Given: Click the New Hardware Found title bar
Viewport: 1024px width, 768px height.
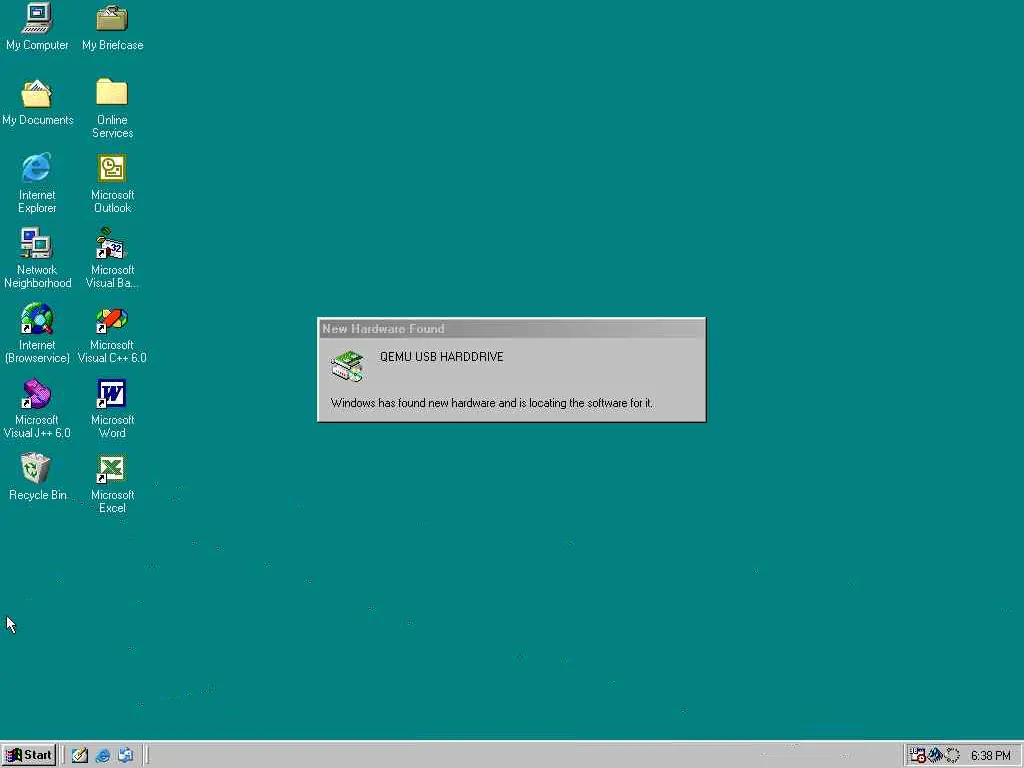Looking at the screenshot, I should pos(511,328).
